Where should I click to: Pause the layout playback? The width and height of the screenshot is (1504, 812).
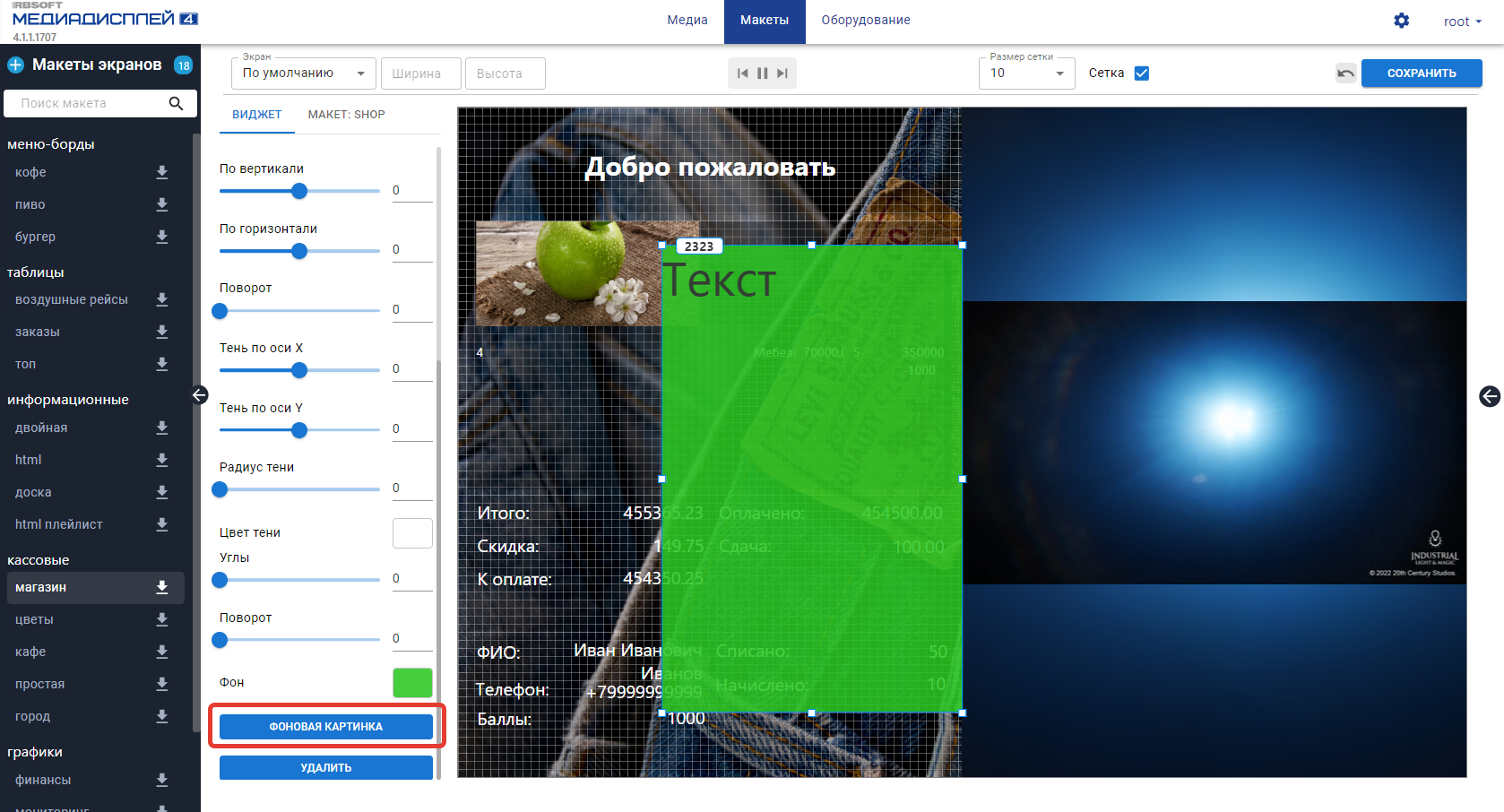tap(763, 73)
